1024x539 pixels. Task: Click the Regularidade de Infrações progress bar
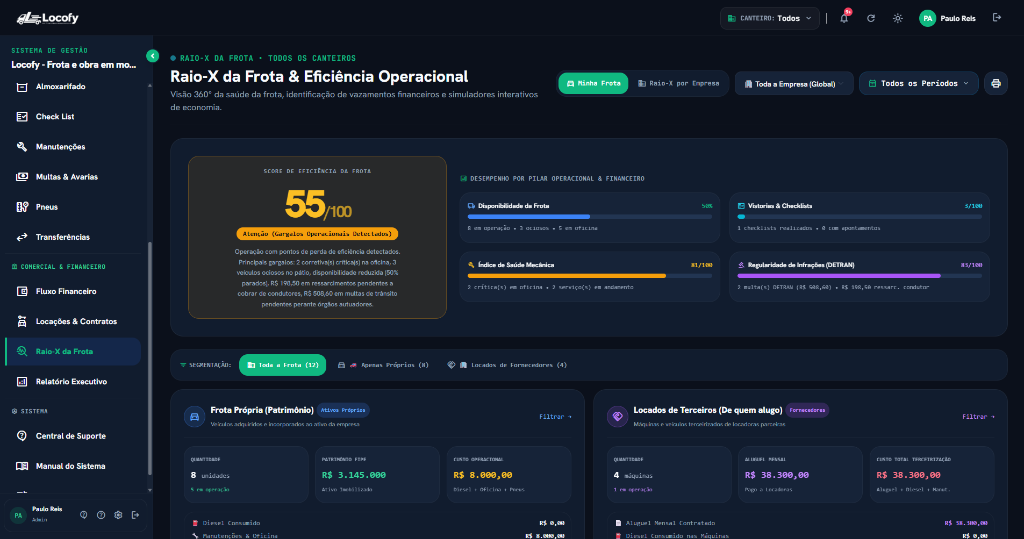(859, 276)
